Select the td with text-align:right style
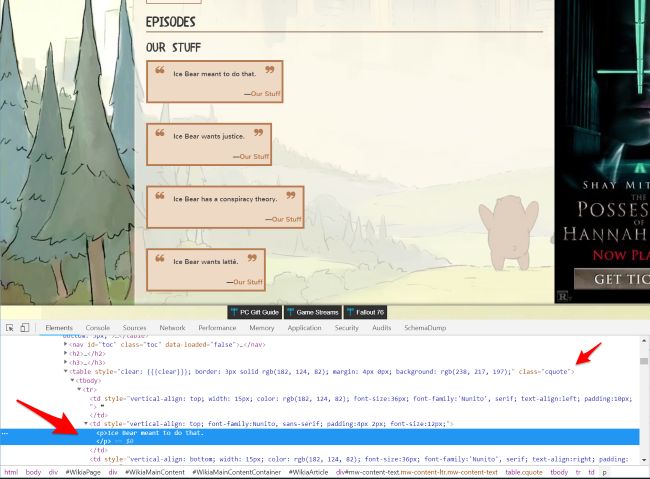 click(x=359, y=459)
